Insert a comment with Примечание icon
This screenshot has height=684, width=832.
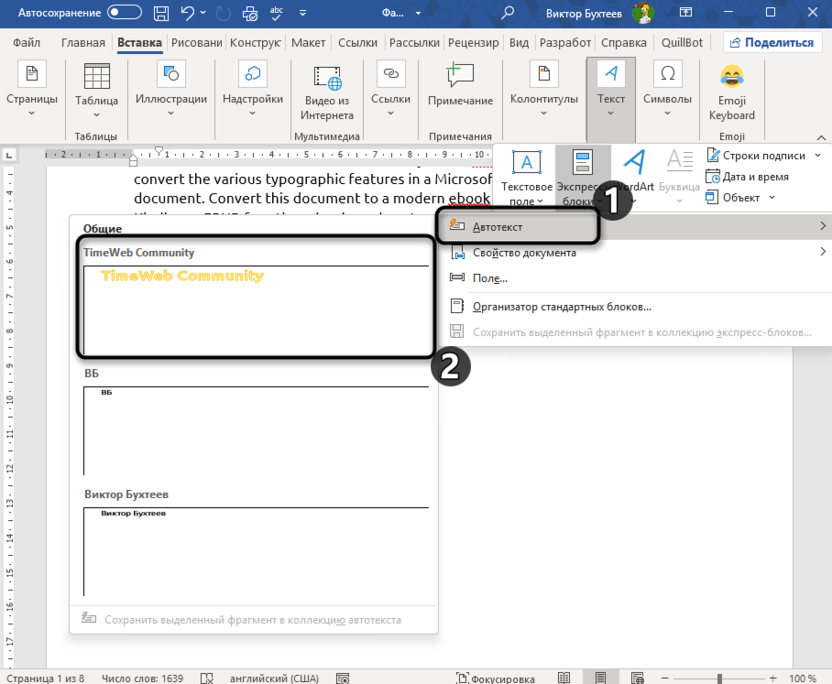click(x=460, y=87)
